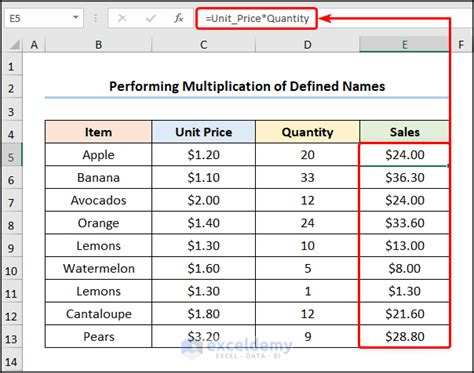Select the 'Watermelon' cell

(98, 268)
